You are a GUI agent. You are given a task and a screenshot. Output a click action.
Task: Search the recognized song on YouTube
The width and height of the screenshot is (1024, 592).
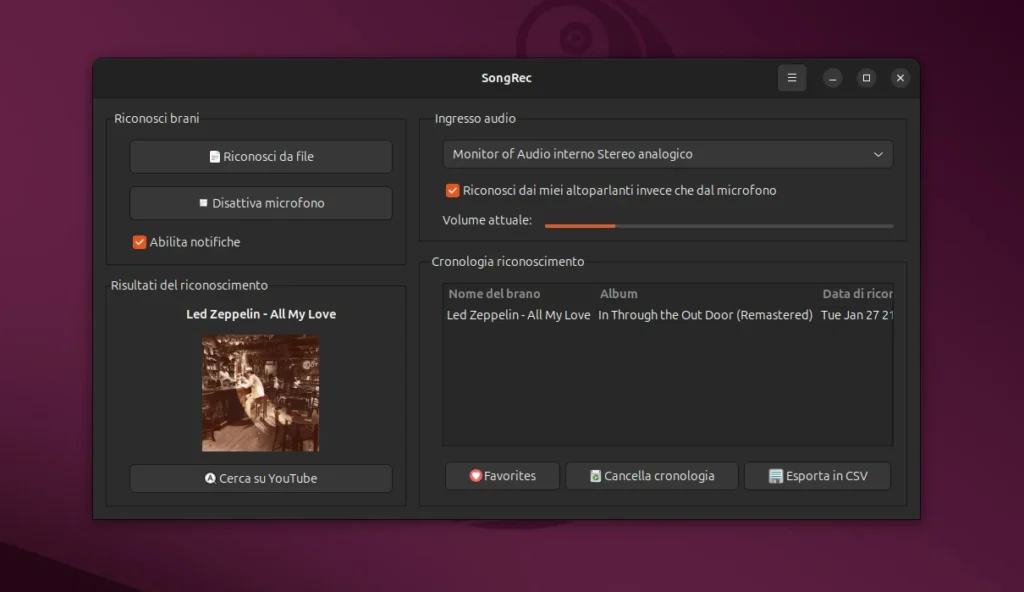260,479
